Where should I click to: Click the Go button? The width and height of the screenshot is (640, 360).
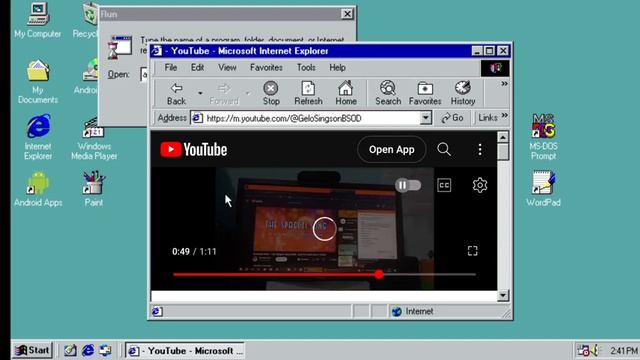[x=452, y=118]
